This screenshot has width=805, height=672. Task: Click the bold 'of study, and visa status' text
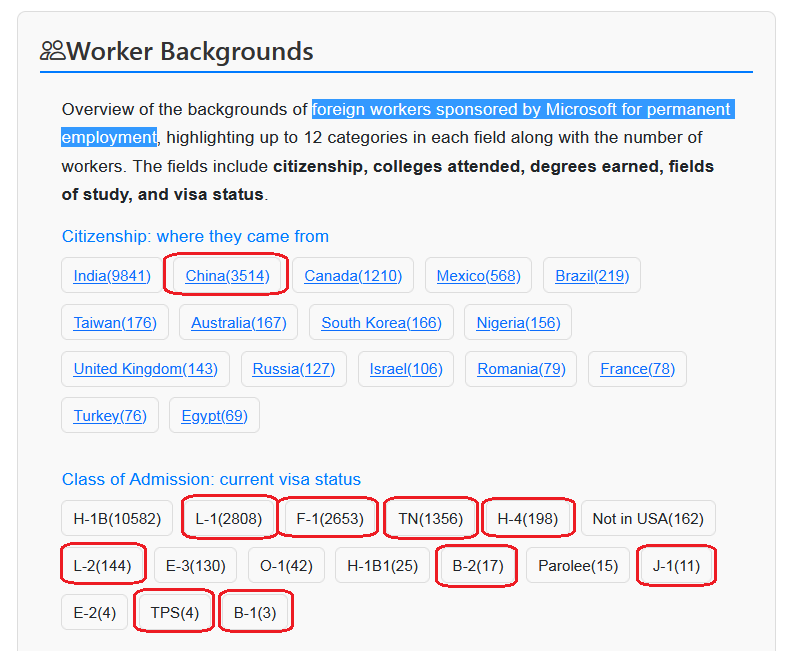pyautogui.click(x=163, y=195)
